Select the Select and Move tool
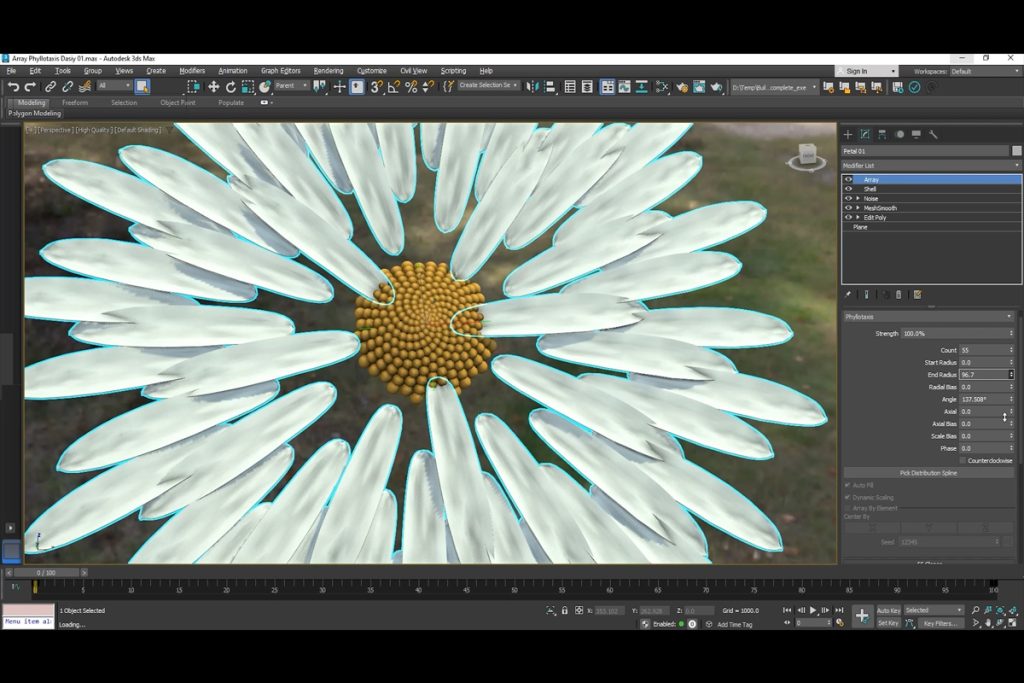 pyautogui.click(x=214, y=87)
